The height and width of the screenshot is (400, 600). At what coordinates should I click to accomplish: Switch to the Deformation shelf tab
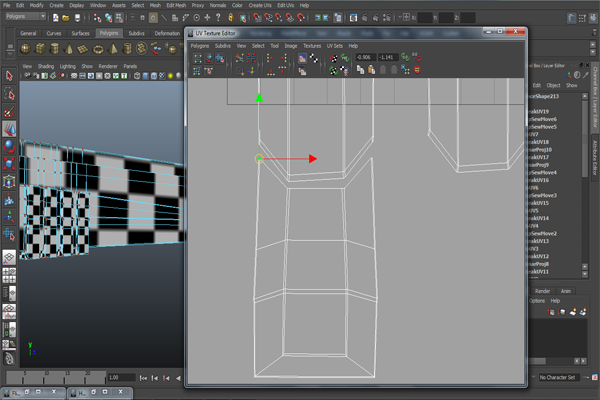point(167,33)
